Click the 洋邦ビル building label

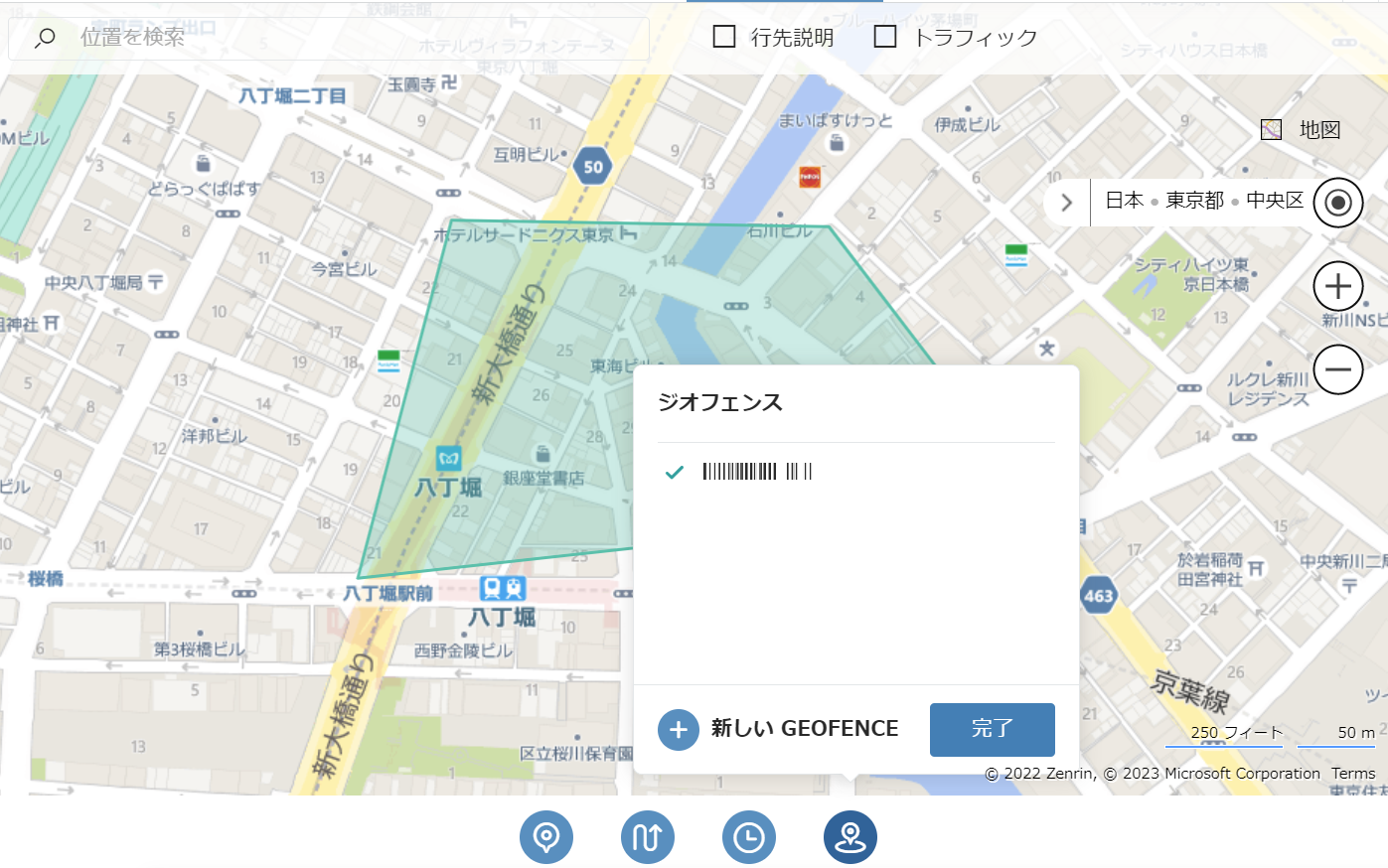point(215,436)
